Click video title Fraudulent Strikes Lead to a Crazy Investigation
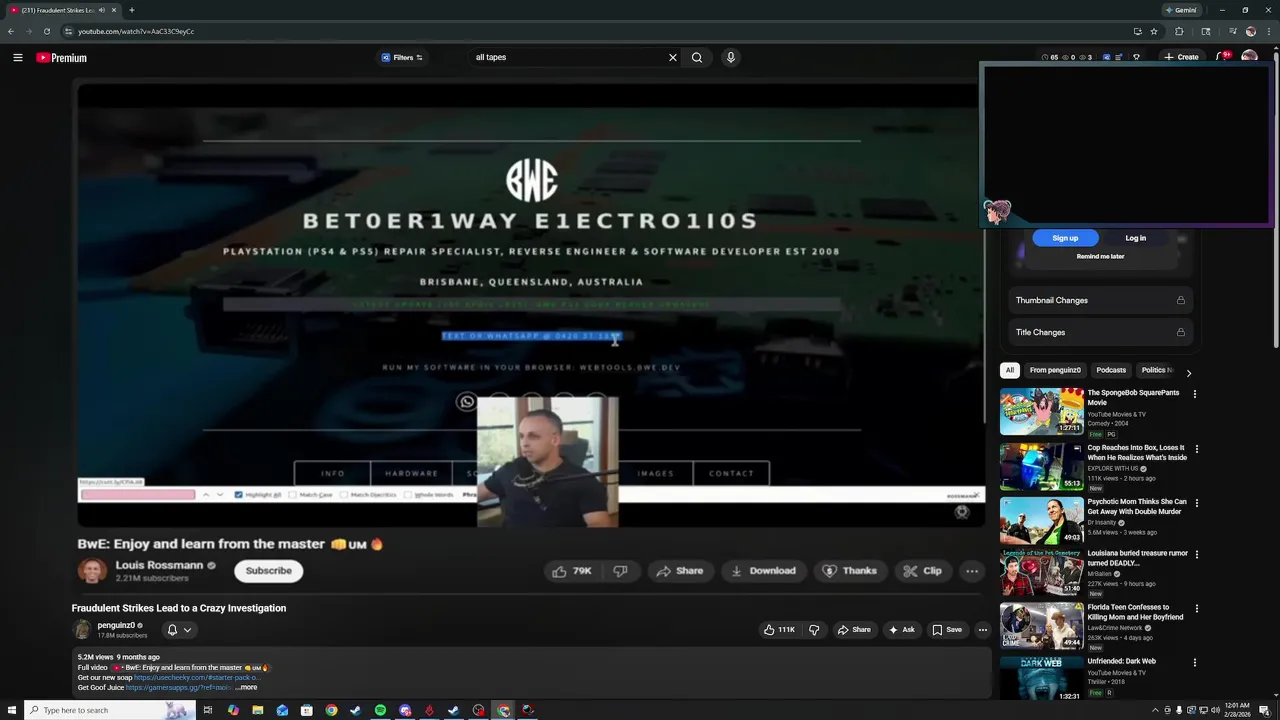1280x720 pixels. click(179, 608)
